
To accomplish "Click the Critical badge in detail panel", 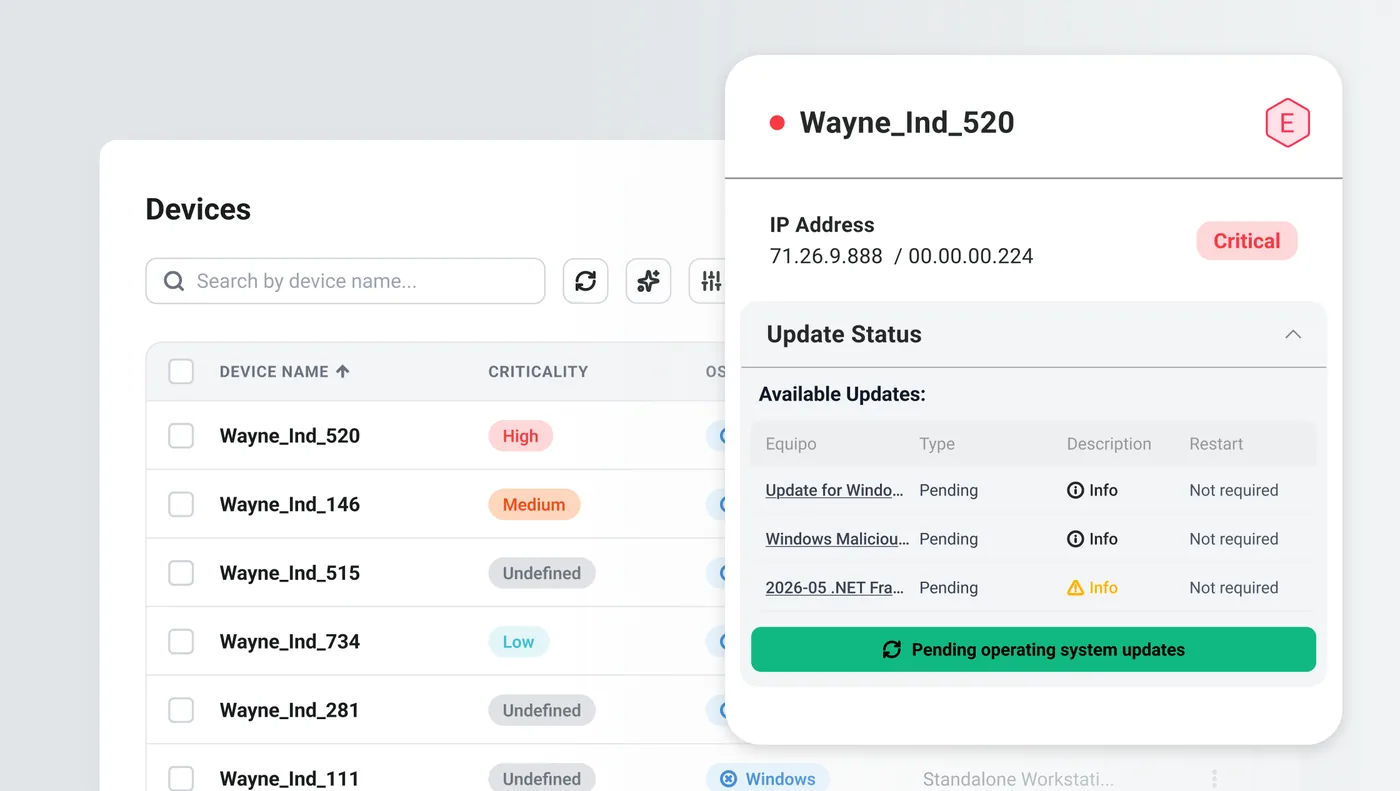I will 1247,241.
